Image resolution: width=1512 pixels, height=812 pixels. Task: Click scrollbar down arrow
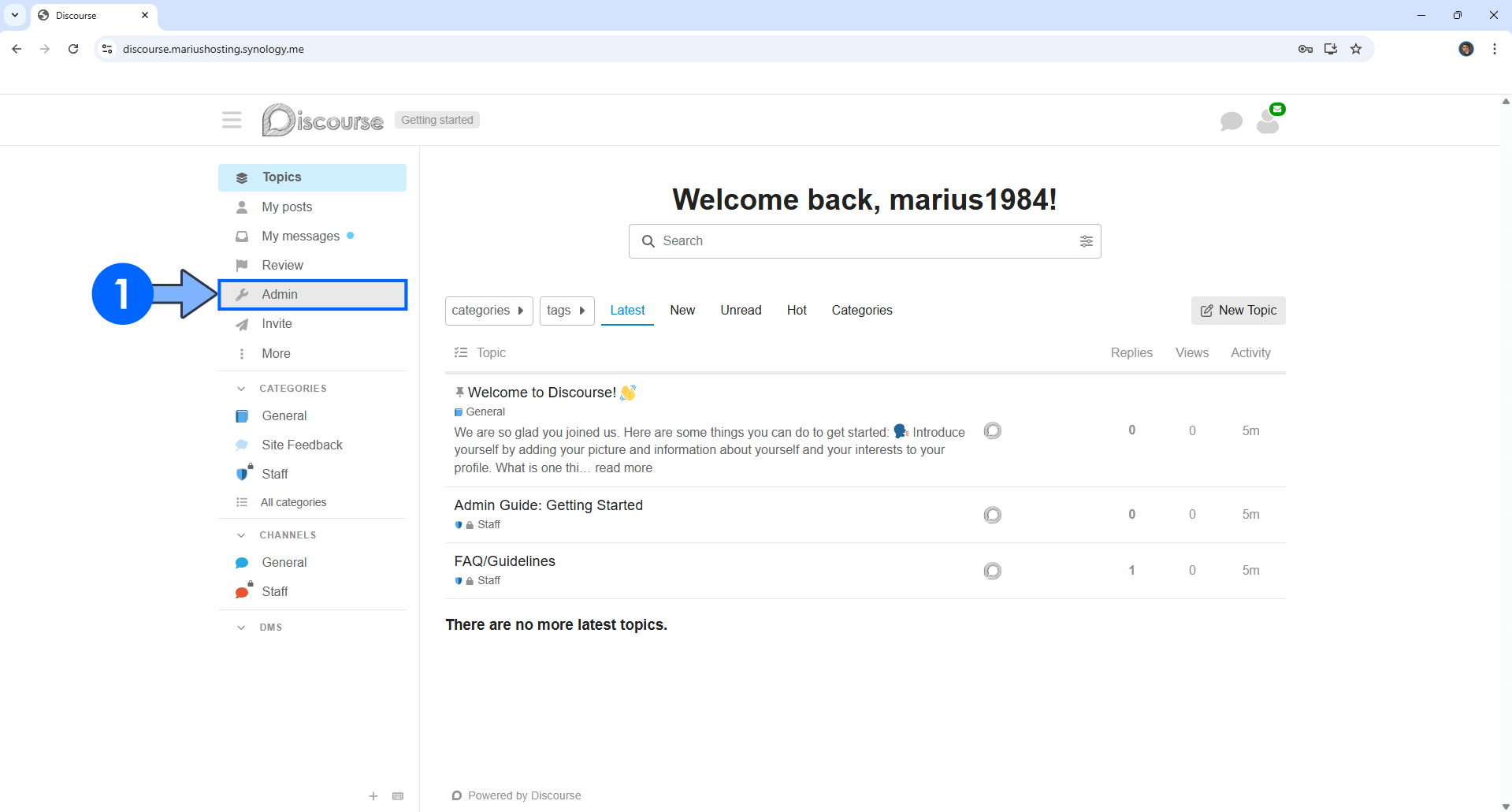pyautogui.click(x=1506, y=806)
